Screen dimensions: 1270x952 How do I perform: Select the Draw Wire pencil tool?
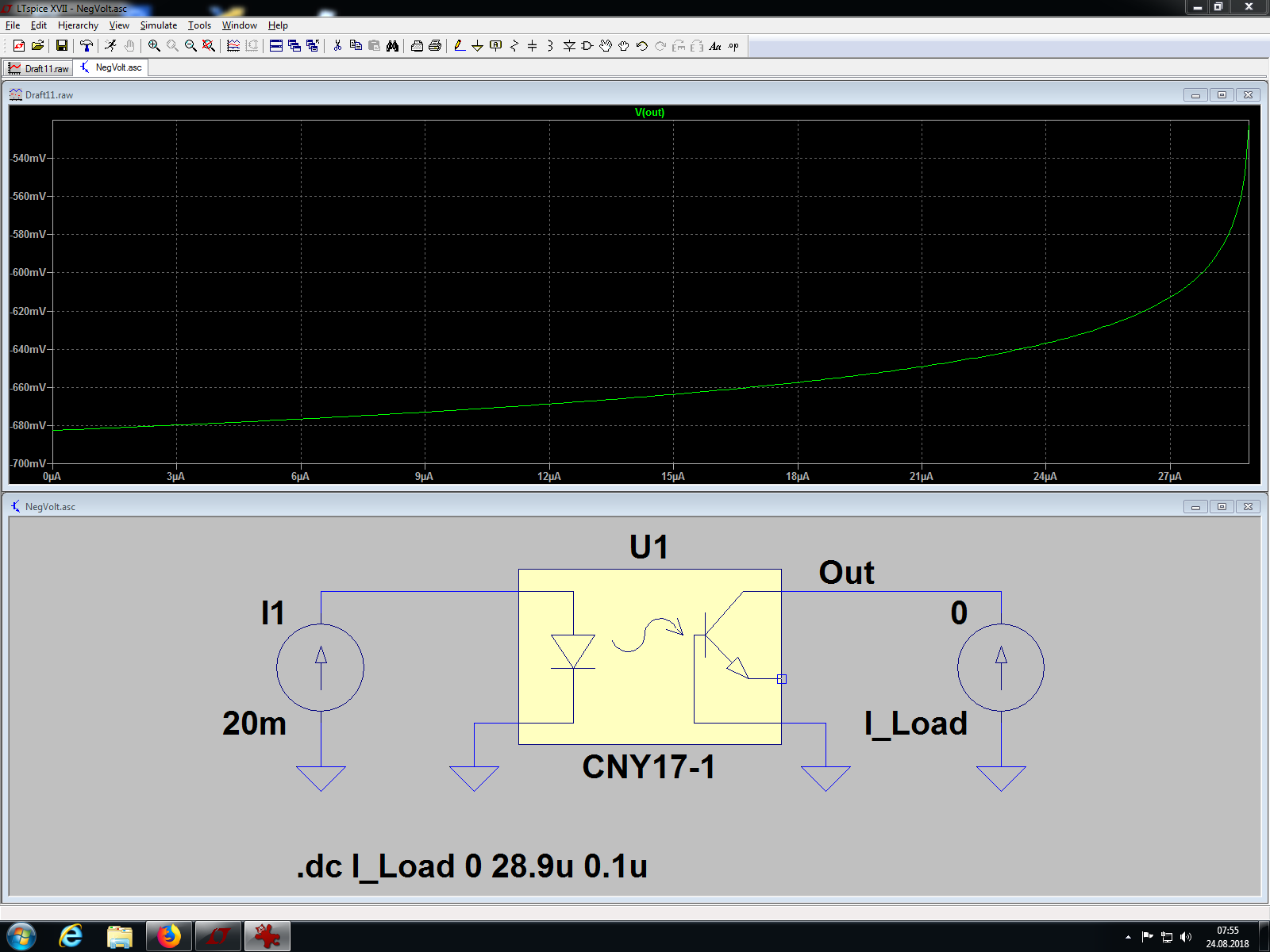point(460,46)
